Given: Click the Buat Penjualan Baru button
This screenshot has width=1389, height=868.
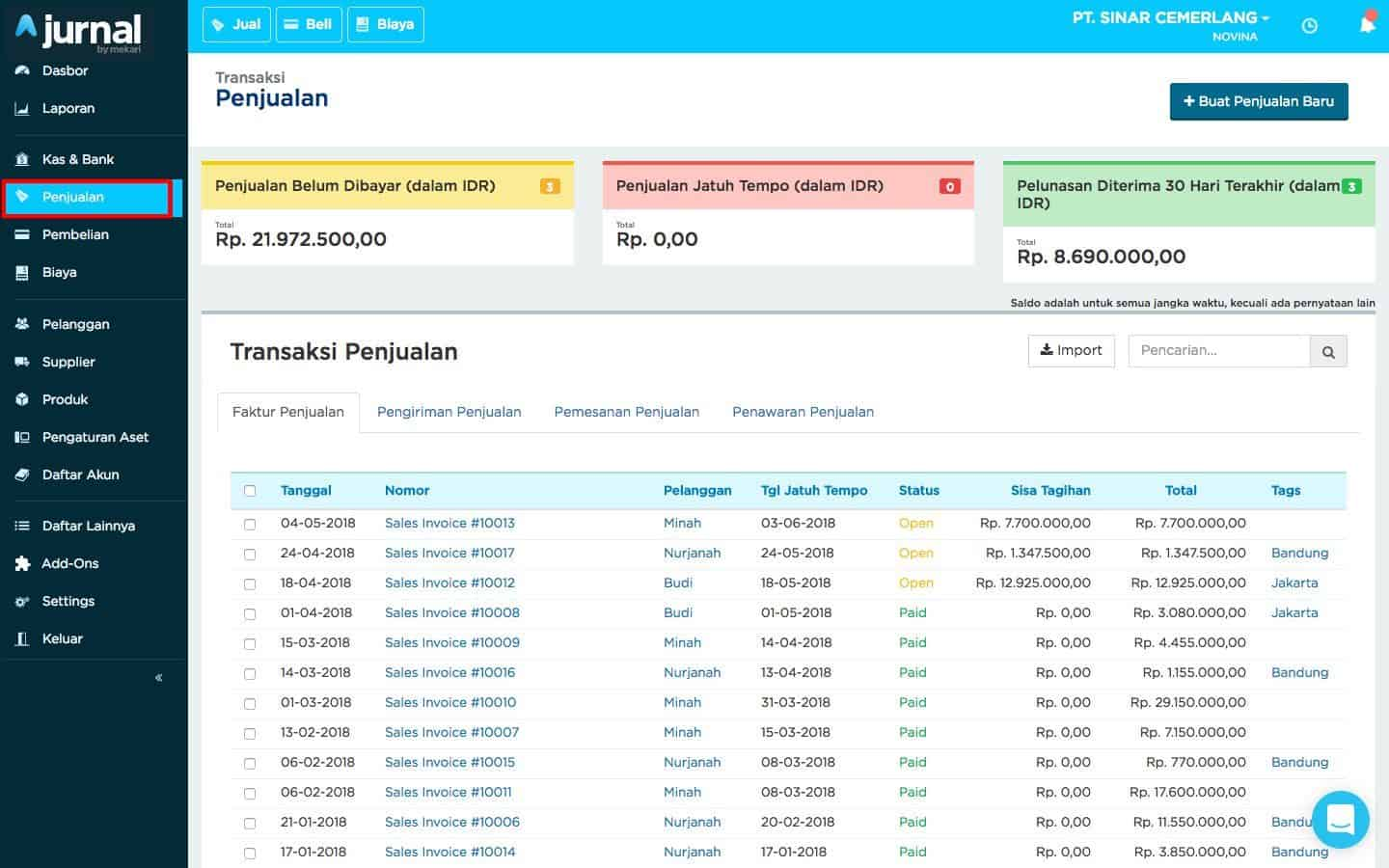Looking at the screenshot, I should [1259, 101].
